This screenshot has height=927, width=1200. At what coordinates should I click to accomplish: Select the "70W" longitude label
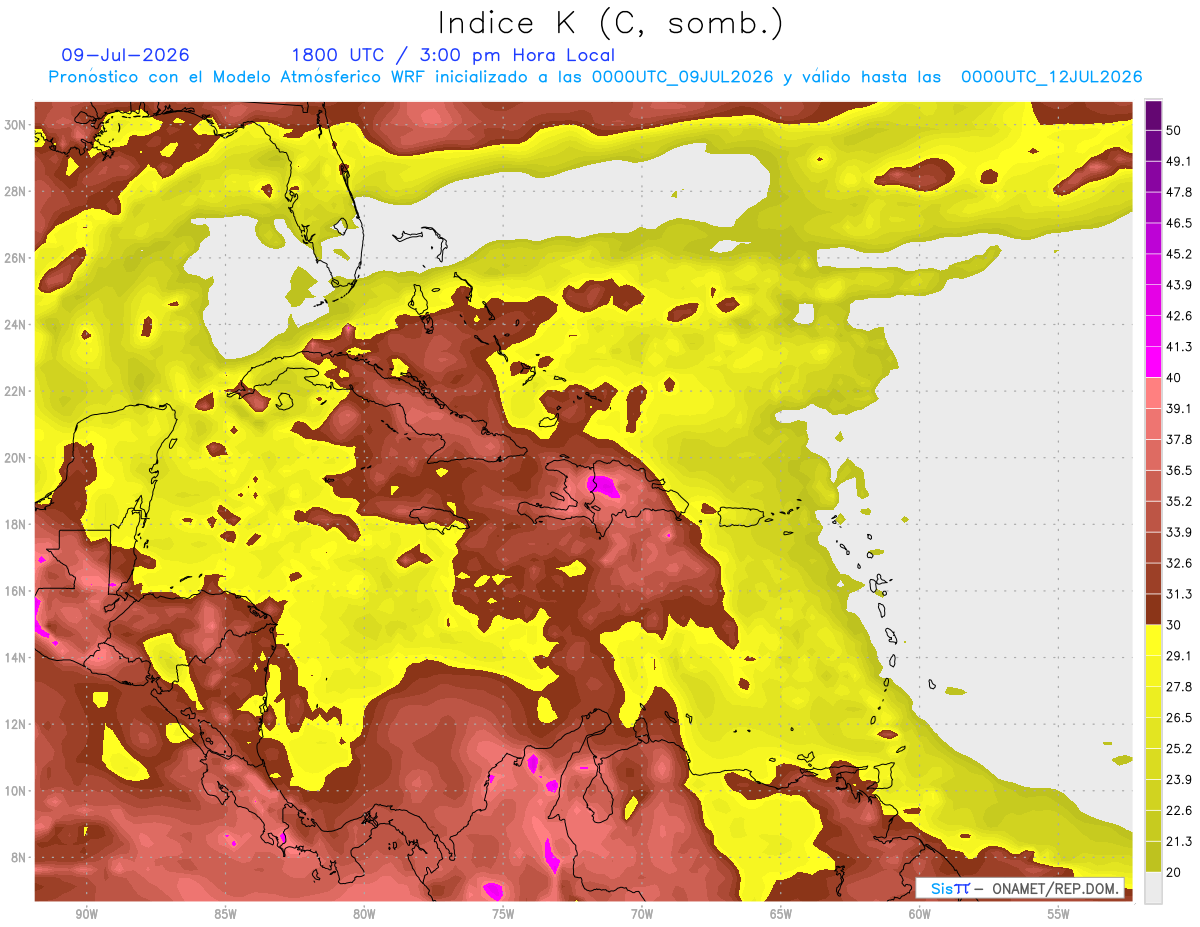(x=642, y=914)
